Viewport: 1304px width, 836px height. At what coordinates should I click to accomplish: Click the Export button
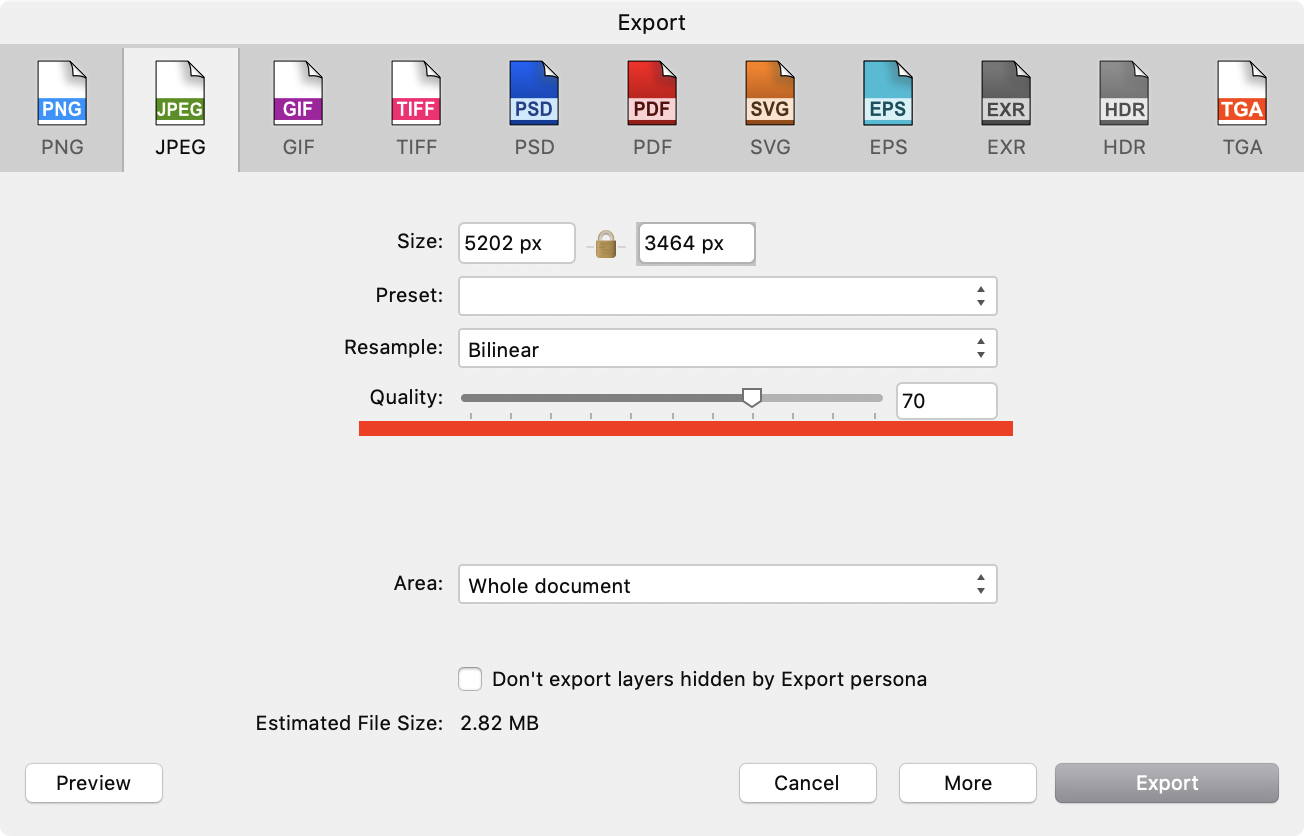pos(1166,783)
